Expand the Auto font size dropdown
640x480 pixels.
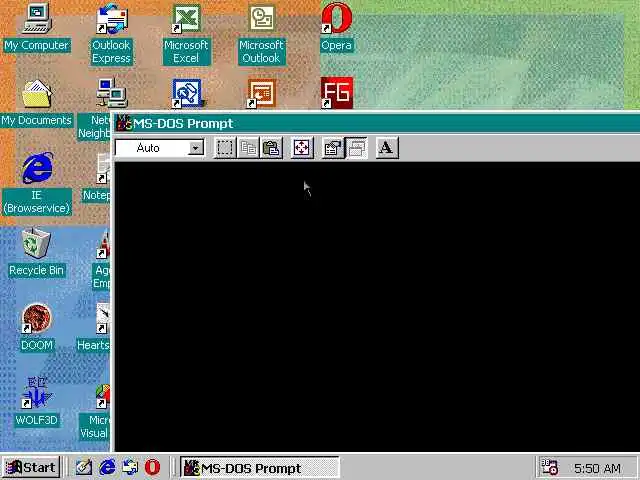click(x=196, y=148)
